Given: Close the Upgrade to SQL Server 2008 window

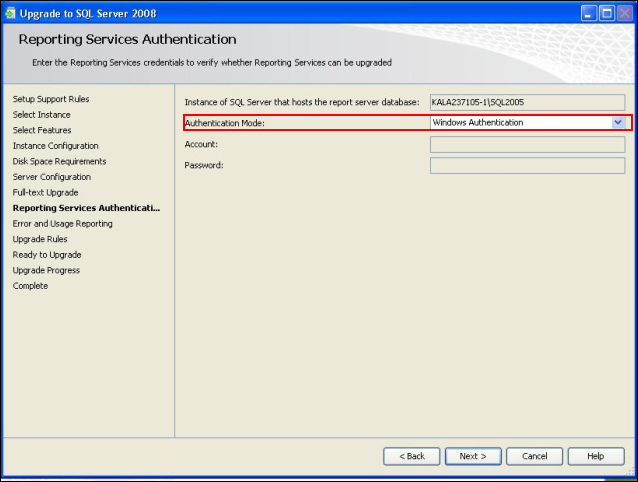Looking at the screenshot, I should pyautogui.click(x=625, y=13).
